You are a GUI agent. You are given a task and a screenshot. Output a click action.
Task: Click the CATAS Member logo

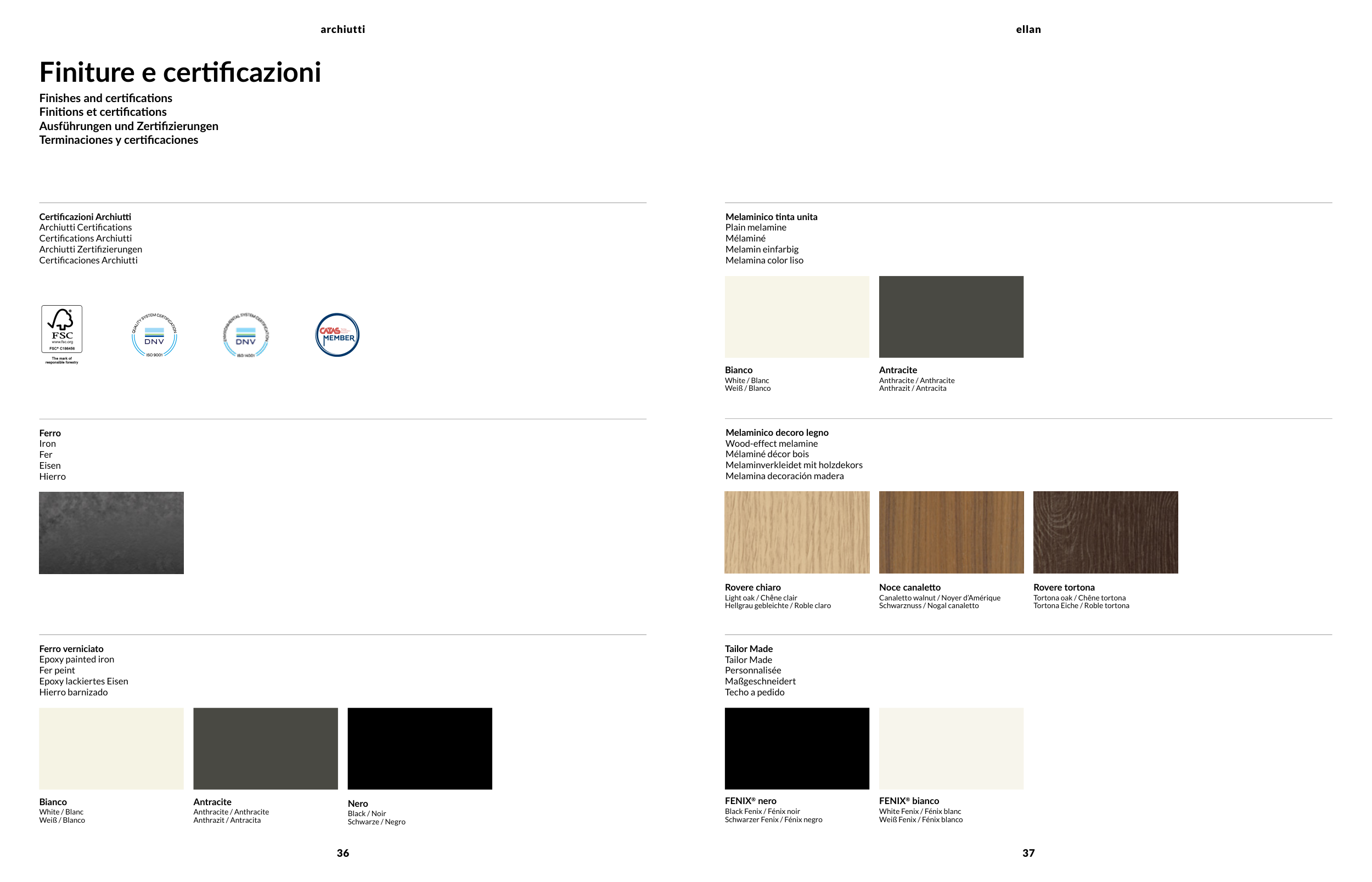[338, 335]
